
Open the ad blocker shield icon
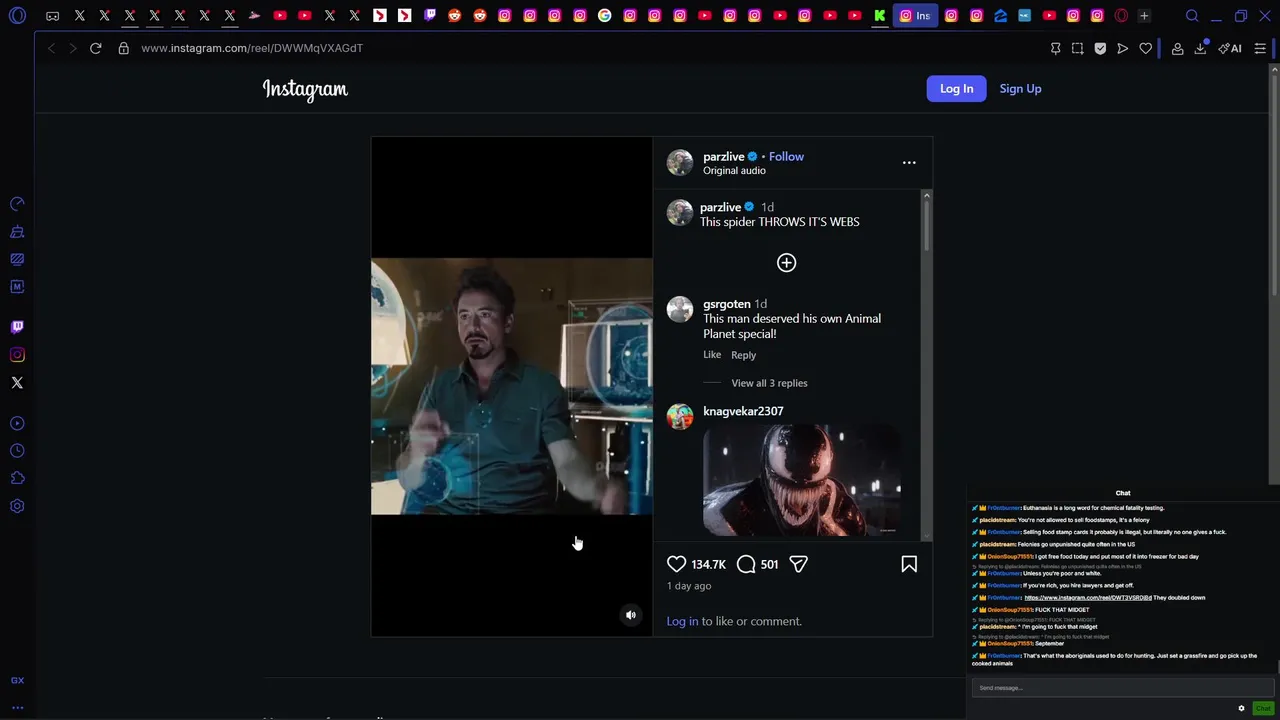[x=1100, y=48]
